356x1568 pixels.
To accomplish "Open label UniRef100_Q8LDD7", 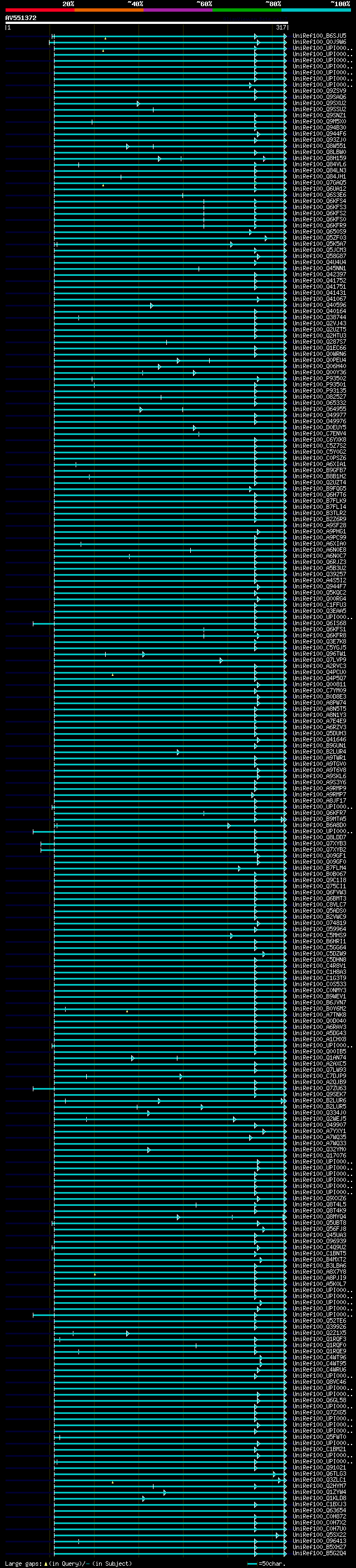I will (319, 837).
